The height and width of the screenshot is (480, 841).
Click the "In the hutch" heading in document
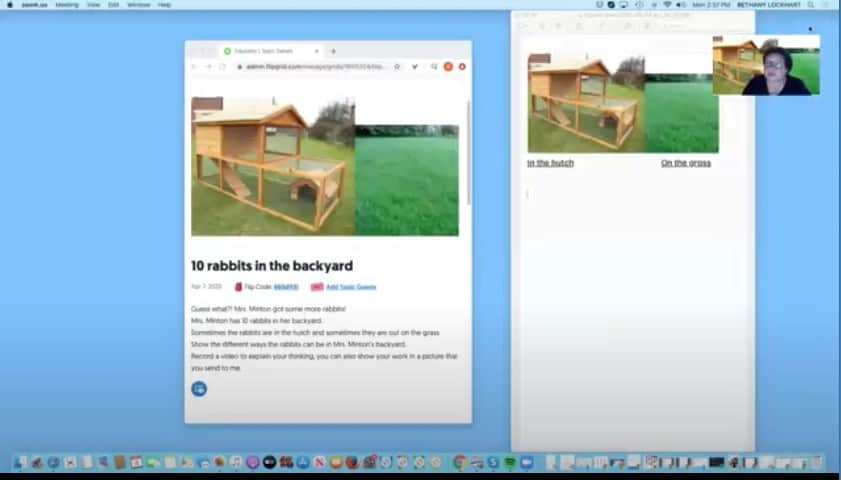pos(550,163)
